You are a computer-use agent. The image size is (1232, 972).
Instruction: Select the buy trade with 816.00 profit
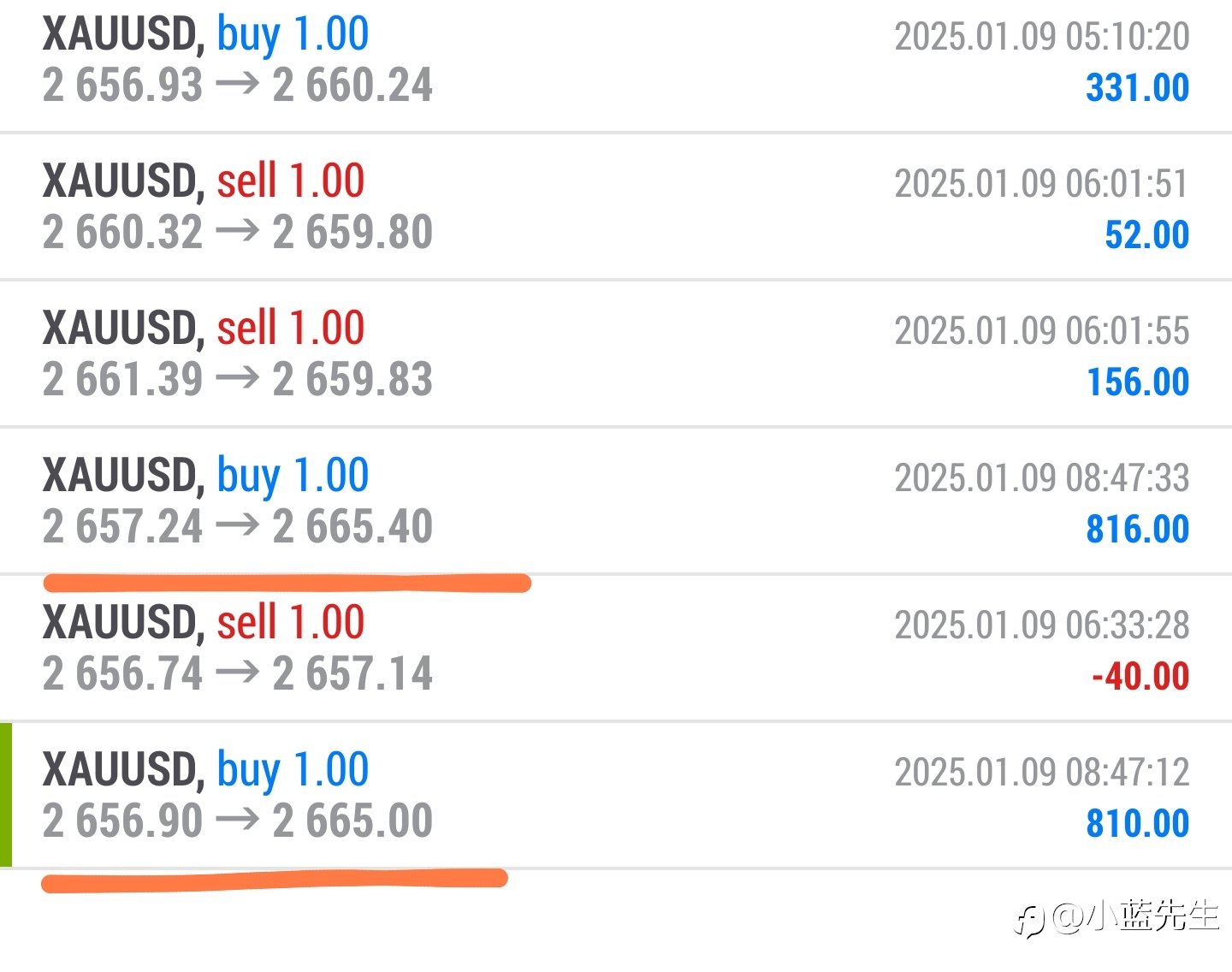[616, 501]
